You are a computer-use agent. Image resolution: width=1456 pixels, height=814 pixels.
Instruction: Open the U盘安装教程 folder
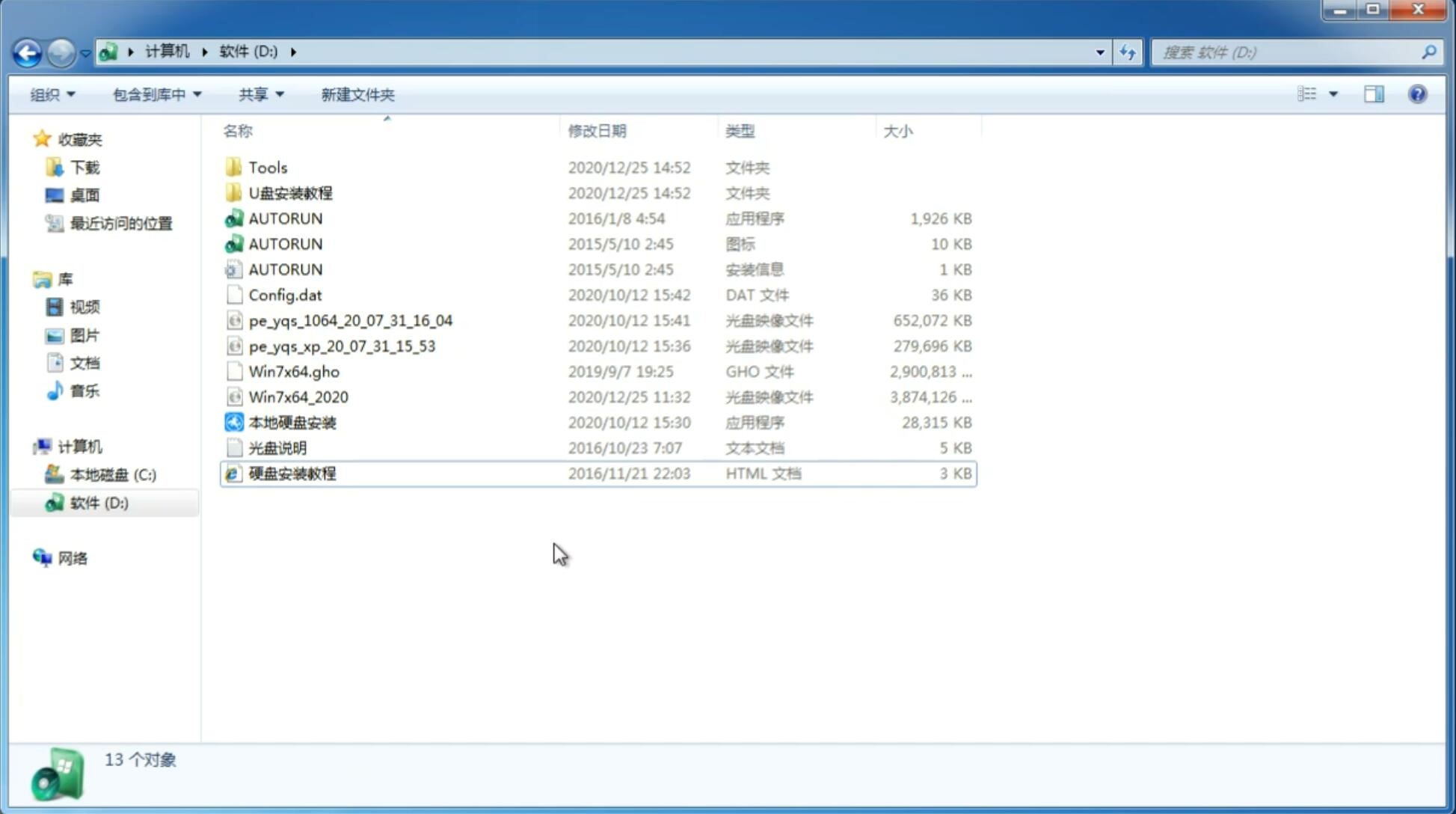[290, 193]
